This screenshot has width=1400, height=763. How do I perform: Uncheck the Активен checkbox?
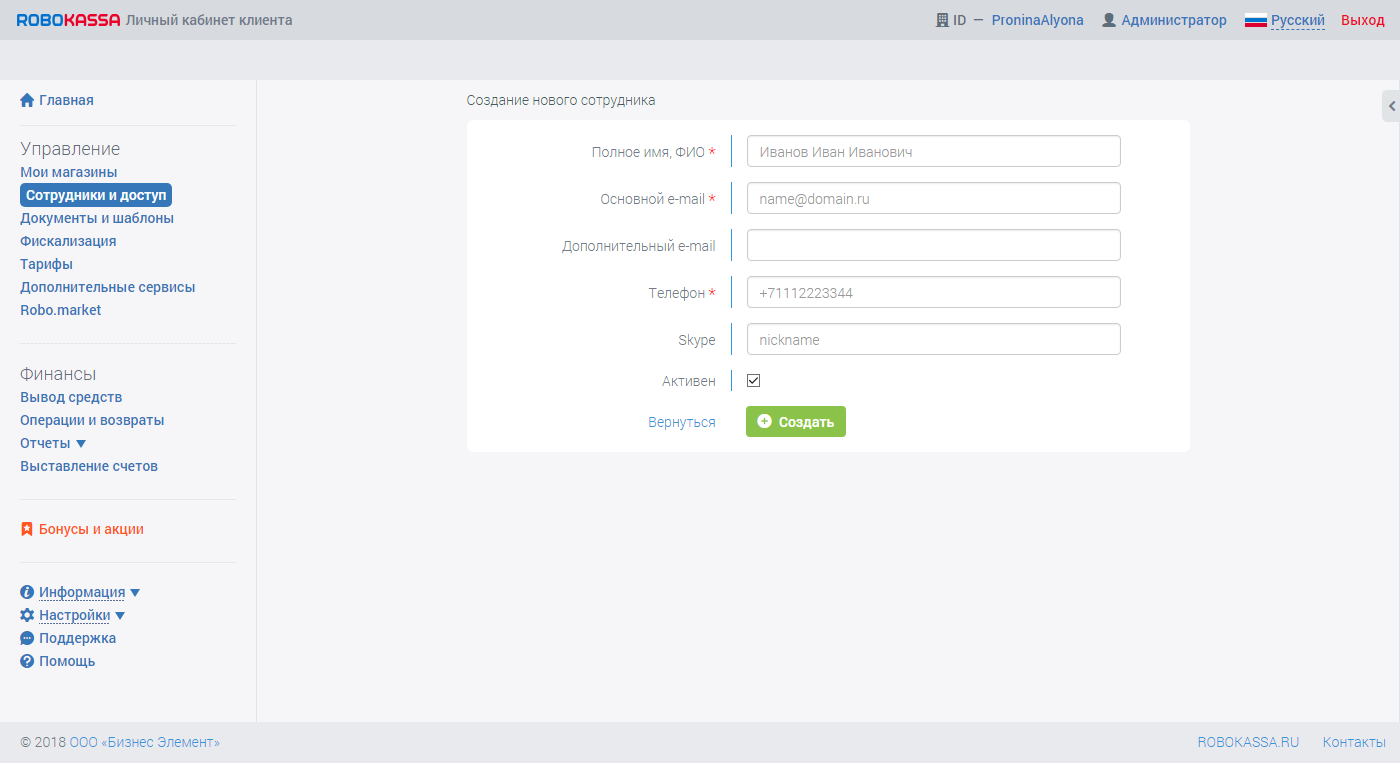pos(754,381)
